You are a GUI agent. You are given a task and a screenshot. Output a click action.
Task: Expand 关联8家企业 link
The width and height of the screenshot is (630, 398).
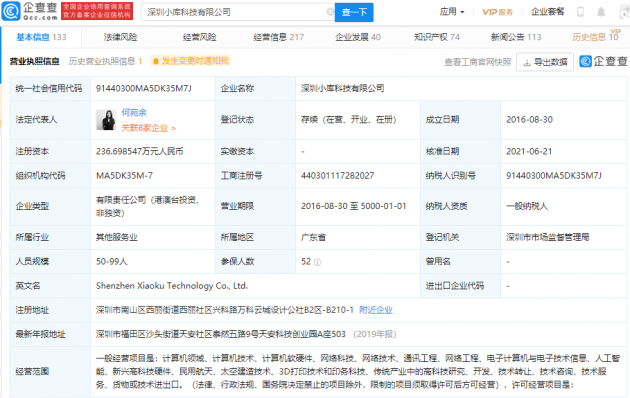148,128
